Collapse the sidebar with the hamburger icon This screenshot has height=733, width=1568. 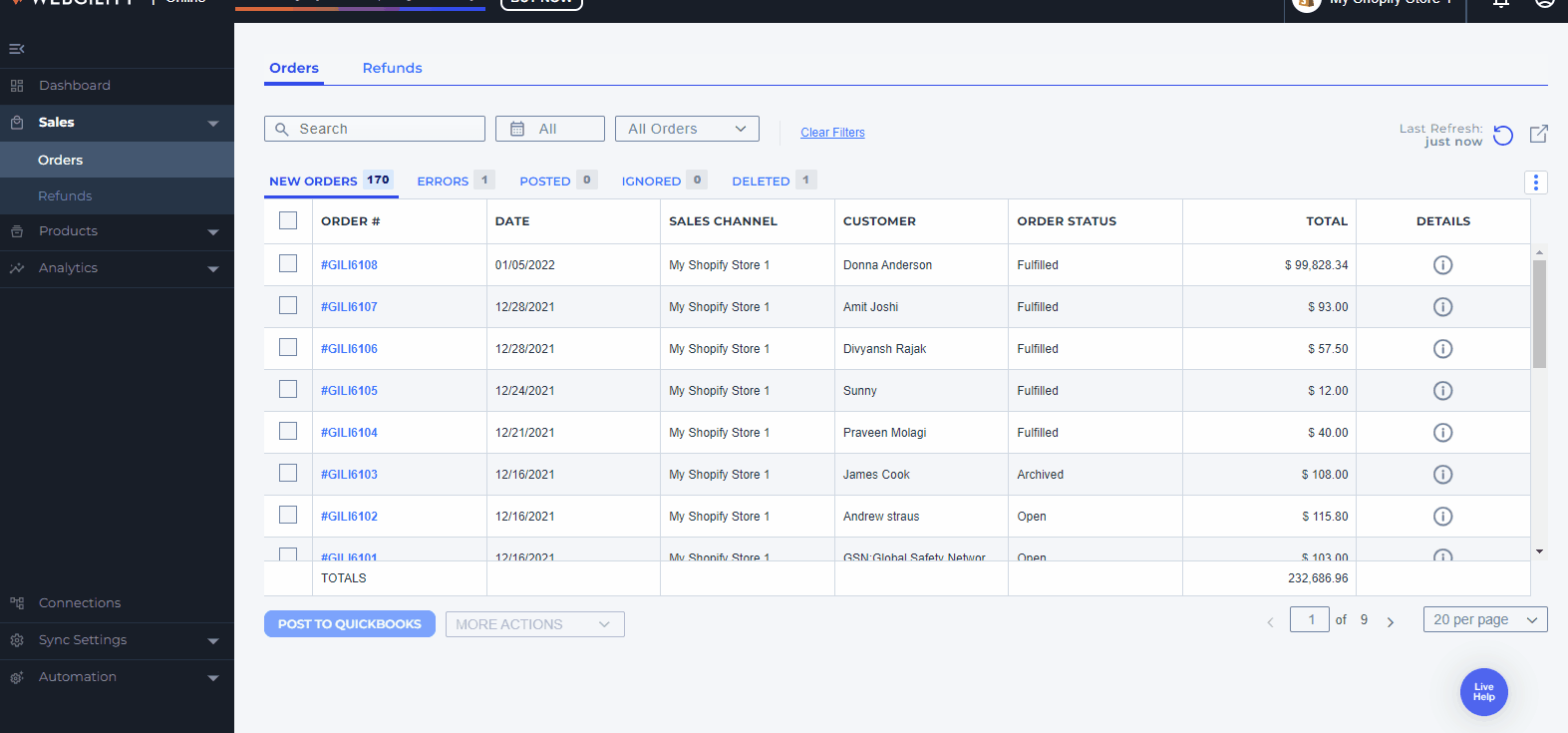(17, 49)
